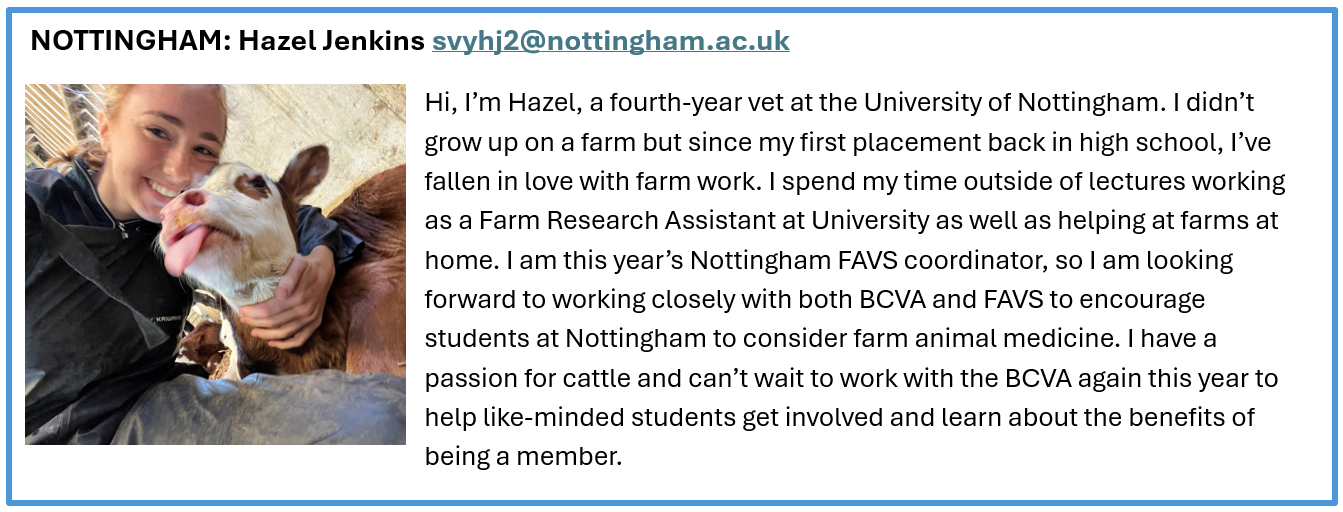Open the selfie photo with the calf
This screenshot has width=1343, height=512.
point(215,264)
